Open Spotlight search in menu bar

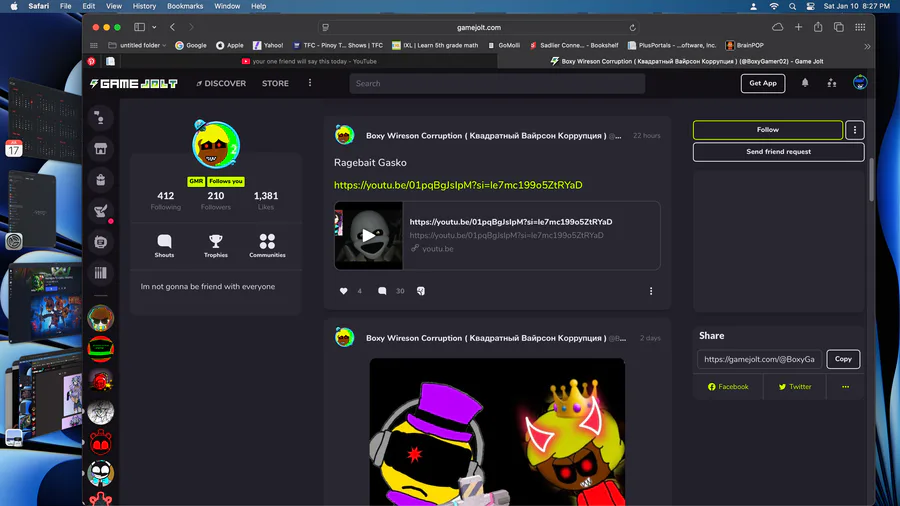tap(792, 6)
